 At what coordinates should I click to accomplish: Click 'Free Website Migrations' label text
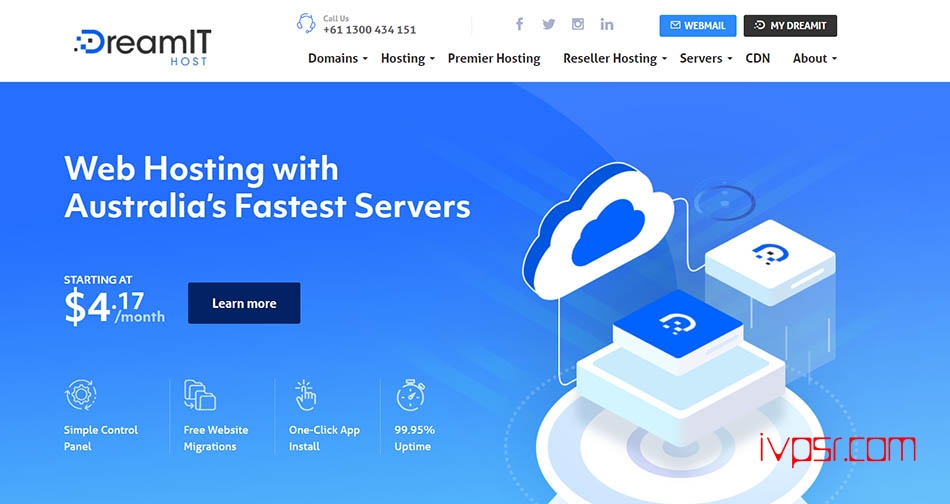(x=216, y=438)
